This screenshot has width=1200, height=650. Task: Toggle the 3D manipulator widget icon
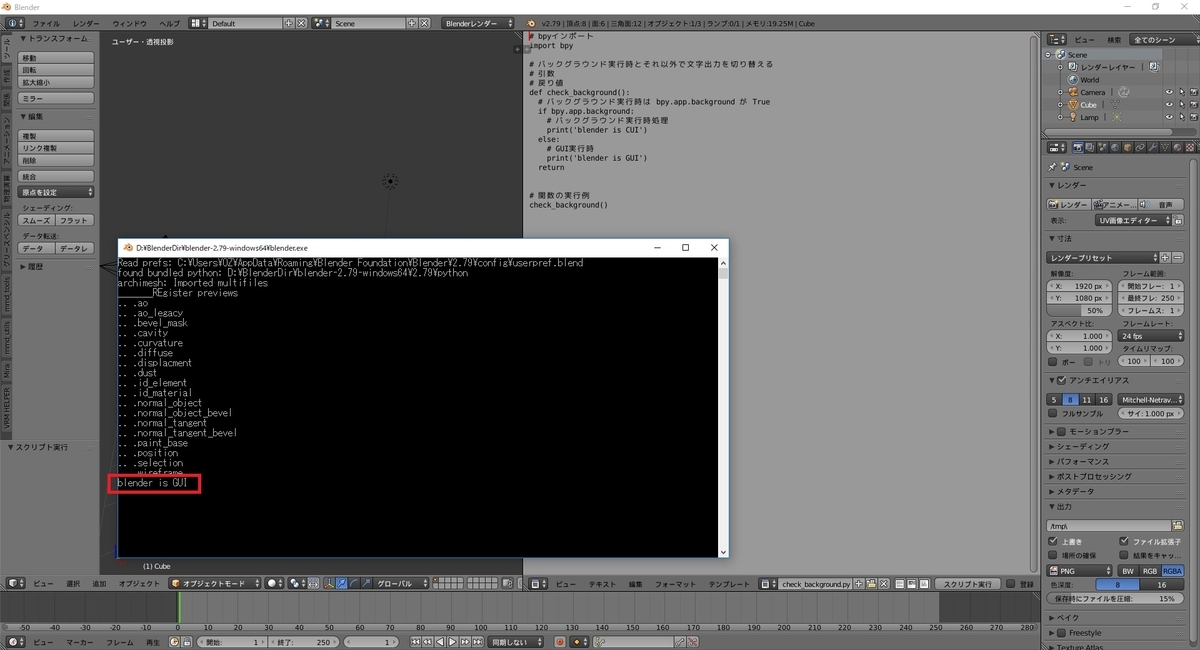(329, 583)
